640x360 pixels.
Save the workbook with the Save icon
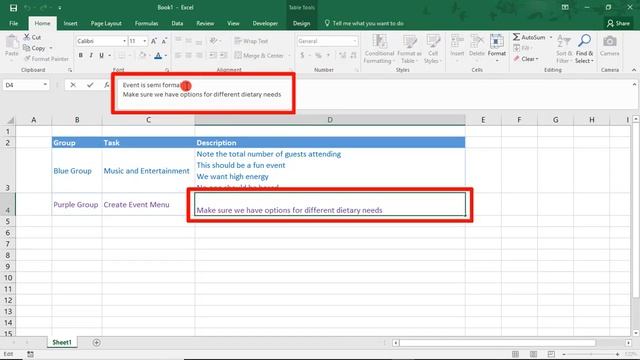13,8
